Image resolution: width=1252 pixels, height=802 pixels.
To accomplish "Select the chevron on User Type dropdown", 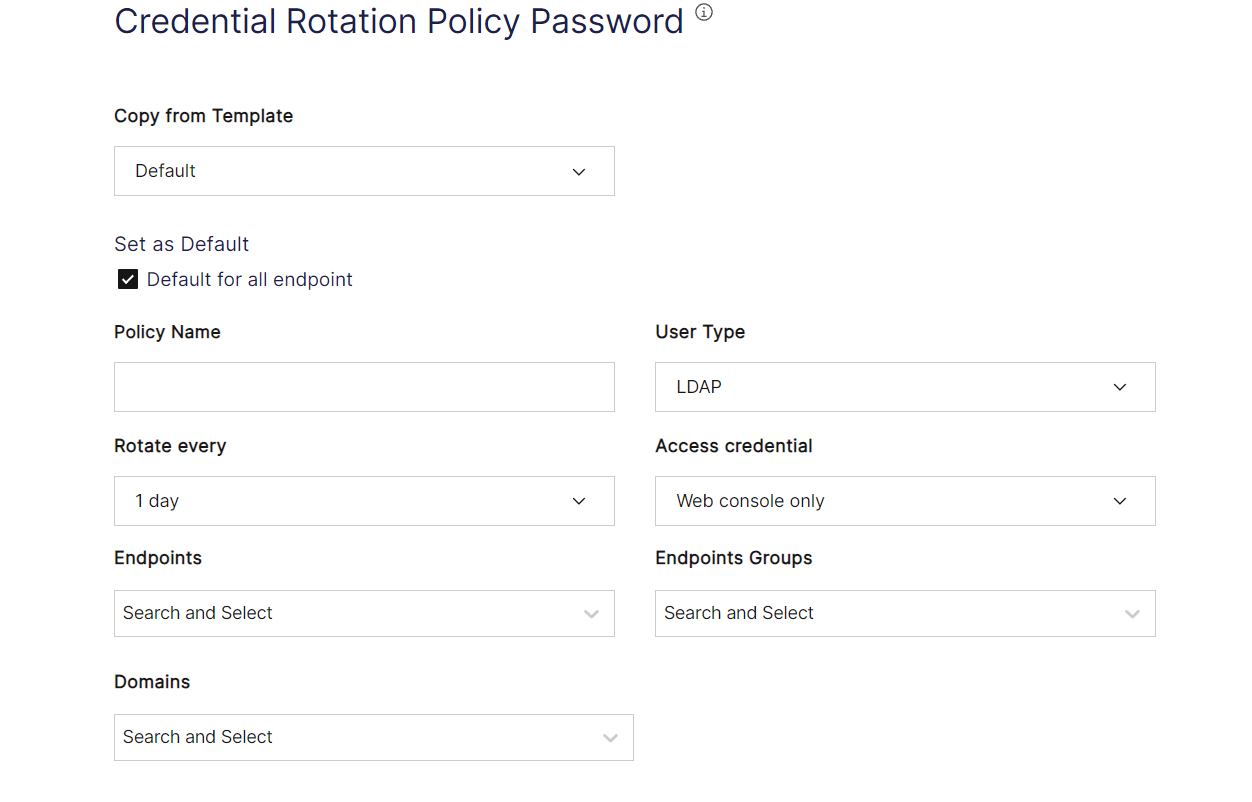I will 1120,386.
